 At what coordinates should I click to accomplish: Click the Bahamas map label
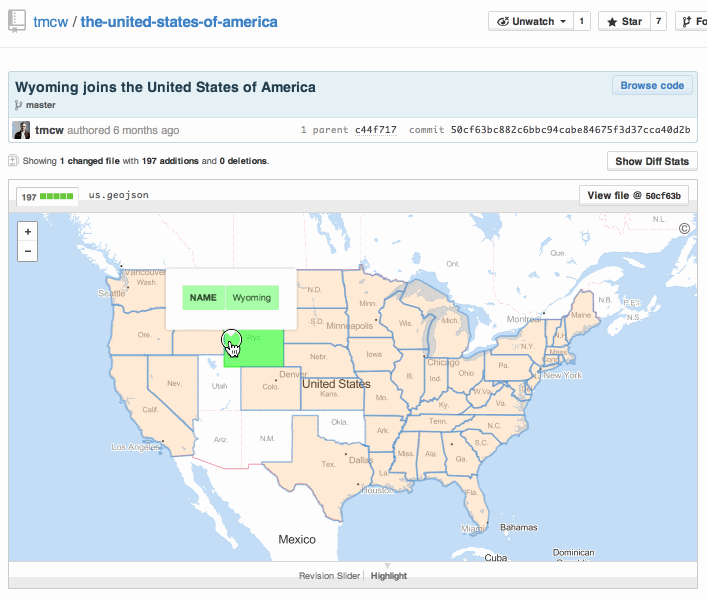519,527
